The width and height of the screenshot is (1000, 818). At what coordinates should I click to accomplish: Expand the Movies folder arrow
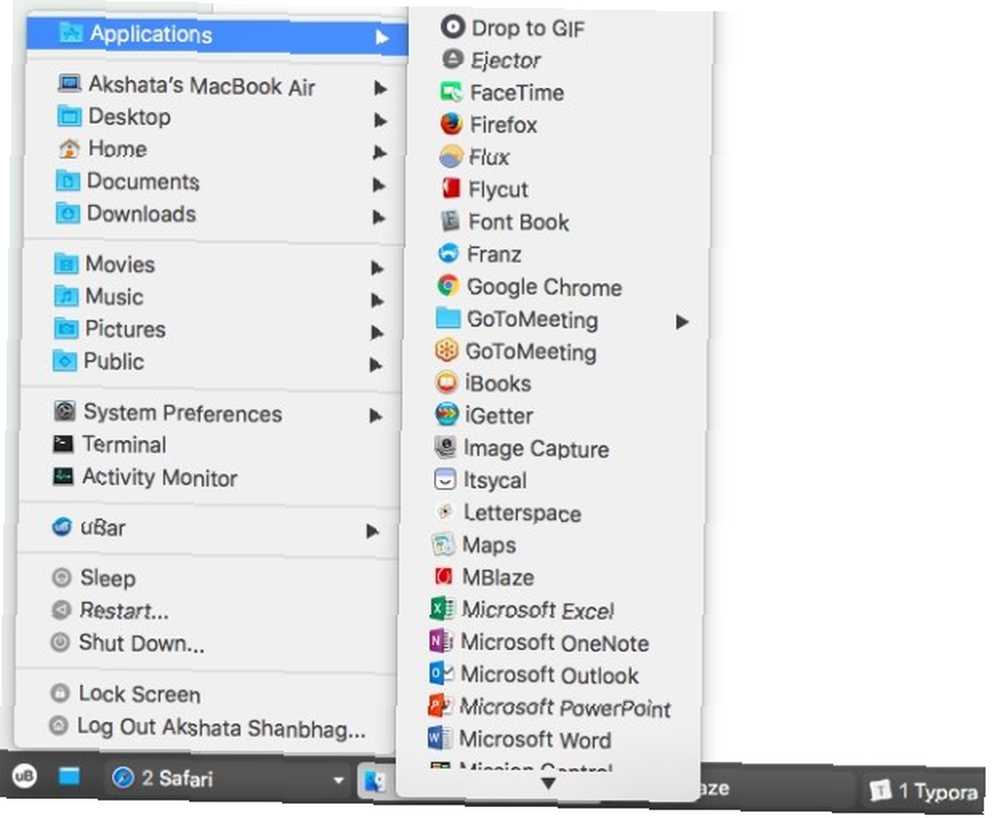pos(378,268)
